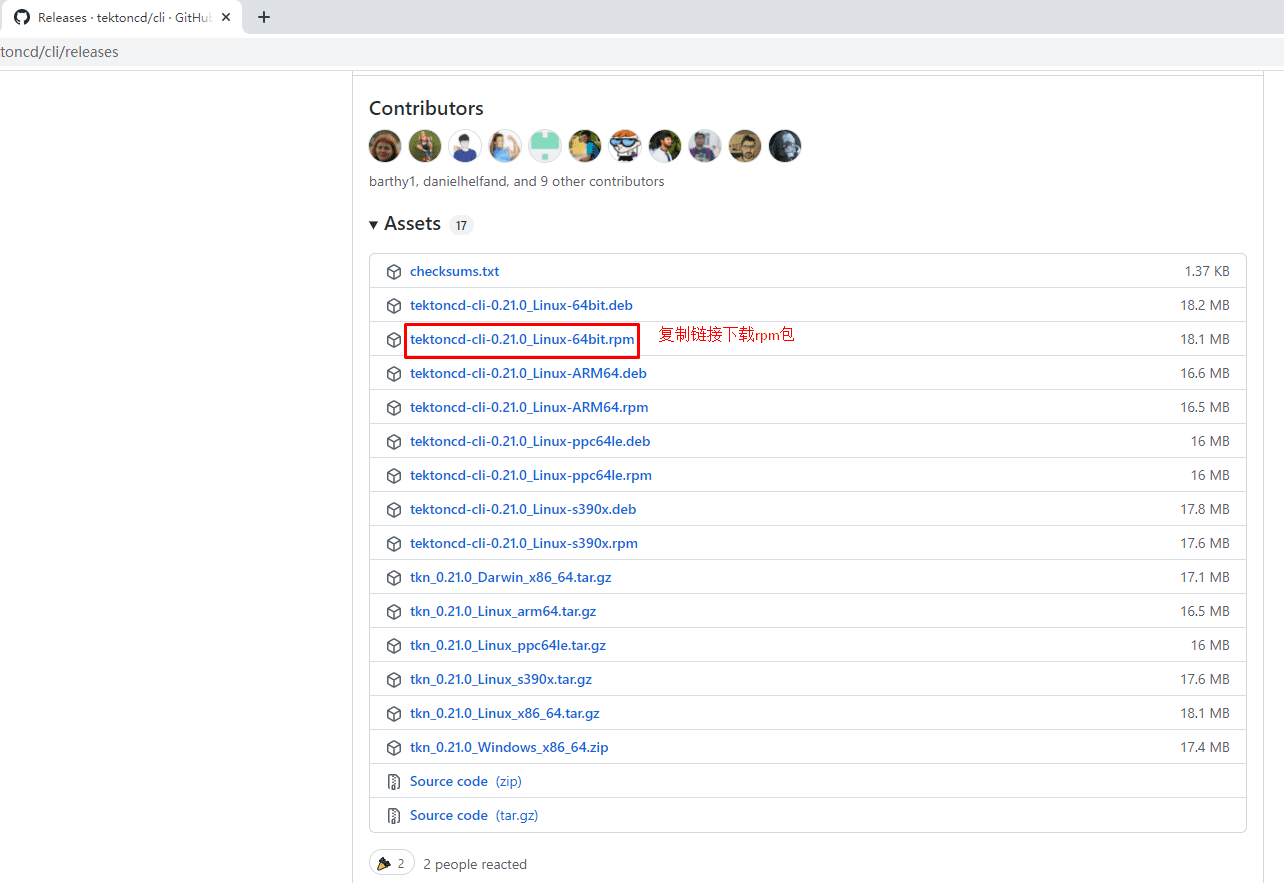Click package icon beside Linux_ppc64le.tar.gz
This screenshot has height=883, width=1284.
[x=394, y=646]
